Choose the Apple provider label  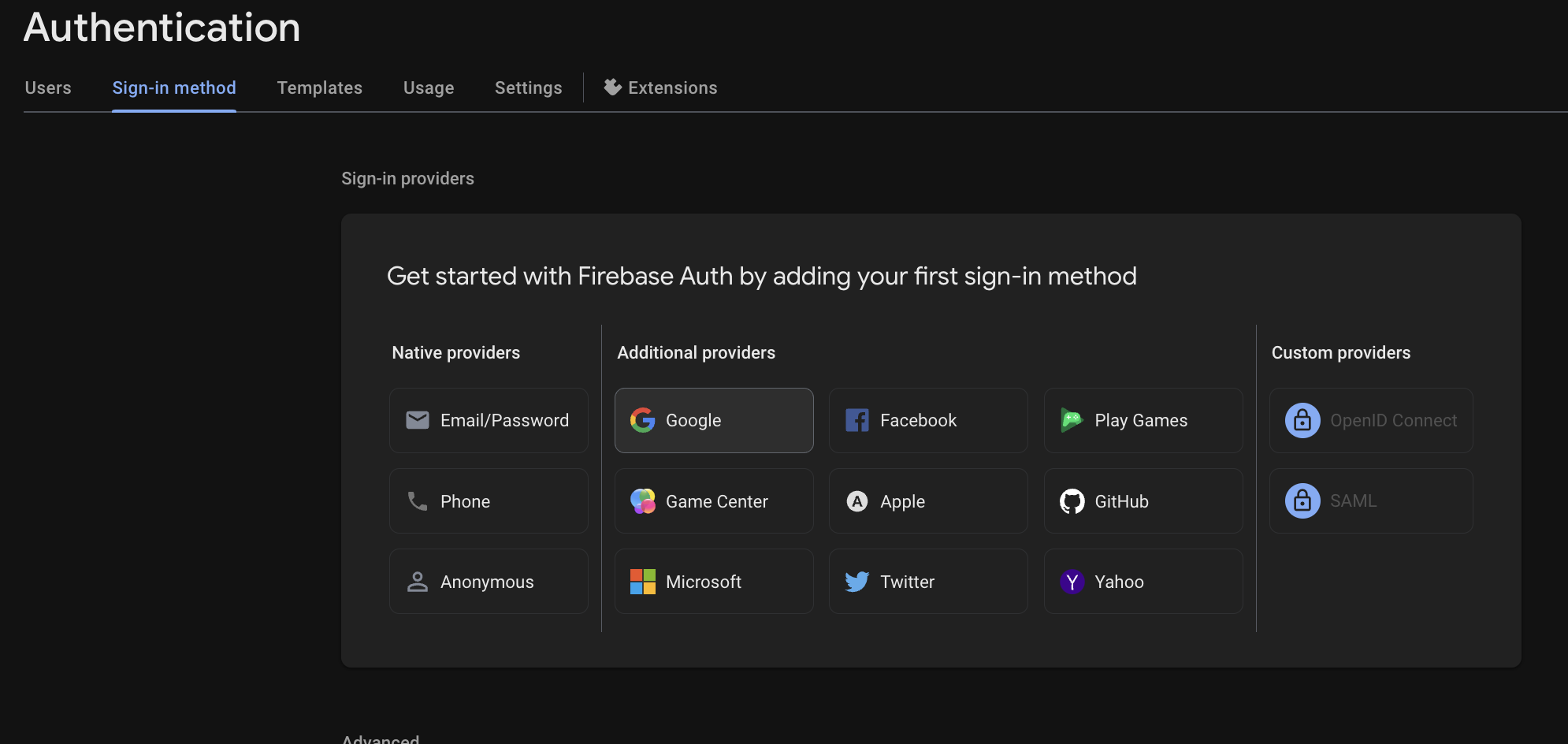pos(903,501)
